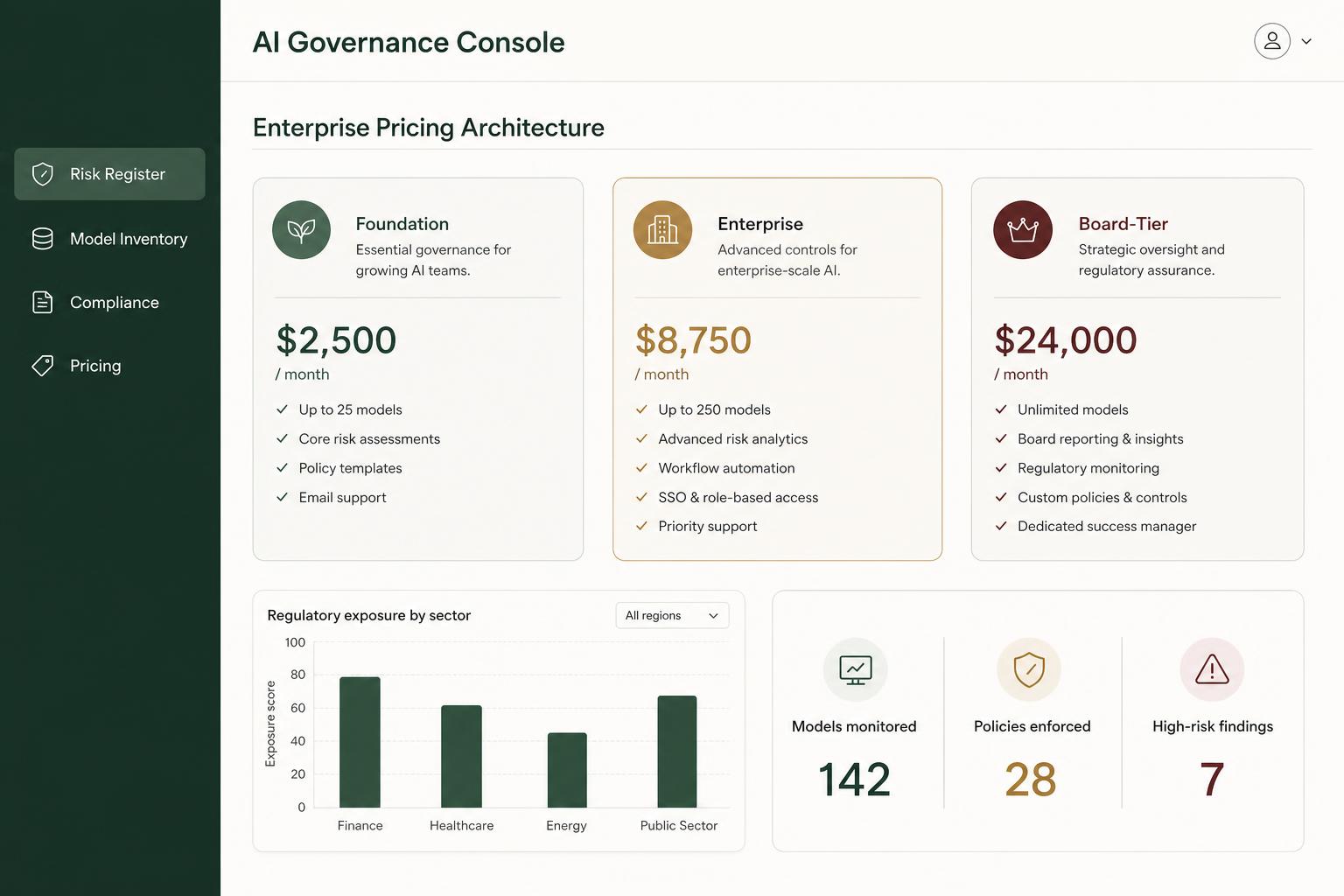Click checkmark beside Up to 250 models
The height and width of the screenshot is (896, 1344).
click(x=641, y=409)
